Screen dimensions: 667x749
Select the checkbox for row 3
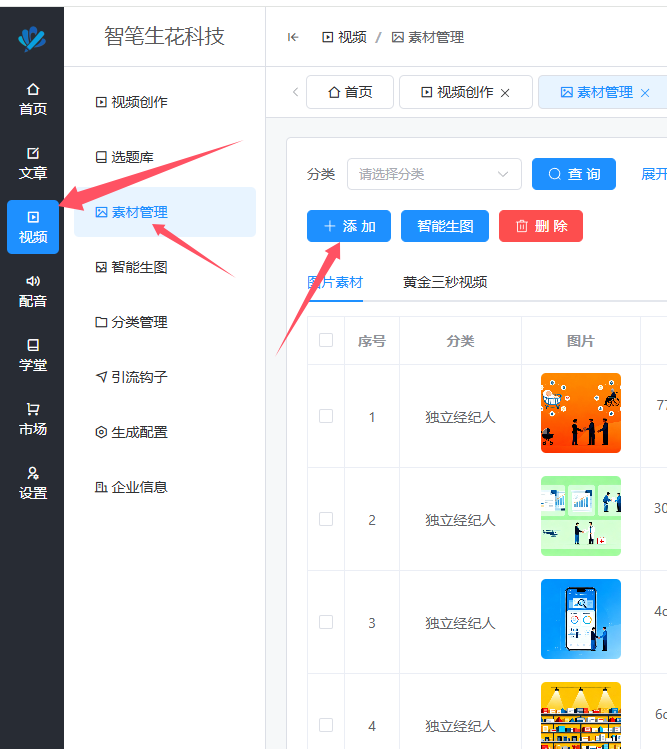click(x=326, y=622)
